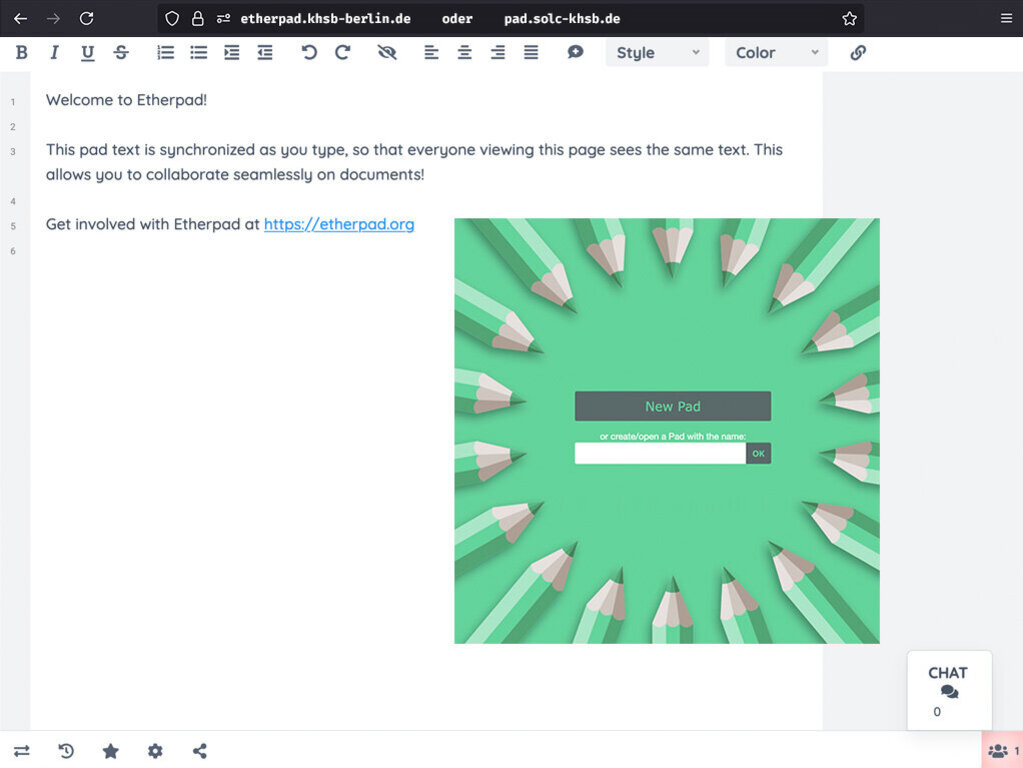Image resolution: width=1023 pixels, height=768 pixels.
Task: Open pad settings gear
Action: pyautogui.click(x=155, y=751)
